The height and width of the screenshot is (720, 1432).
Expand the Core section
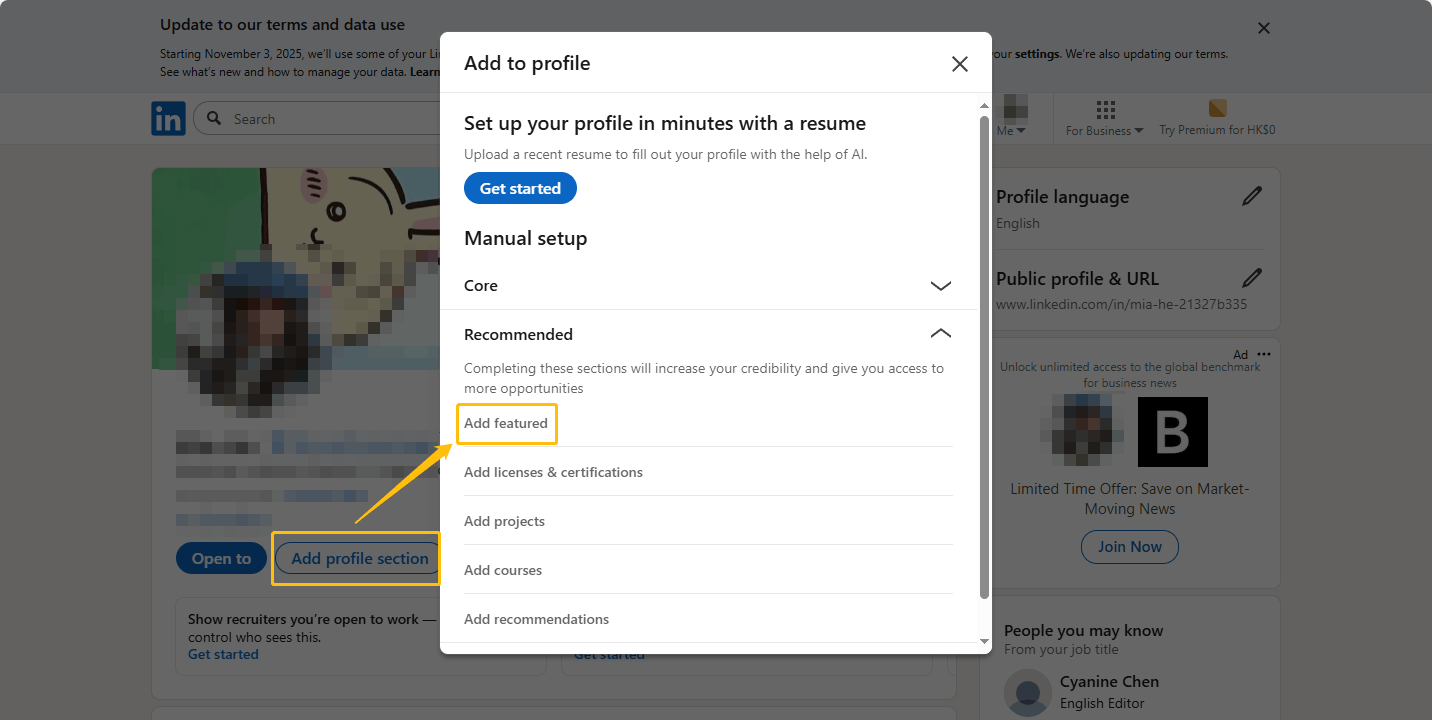click(940, 286)
